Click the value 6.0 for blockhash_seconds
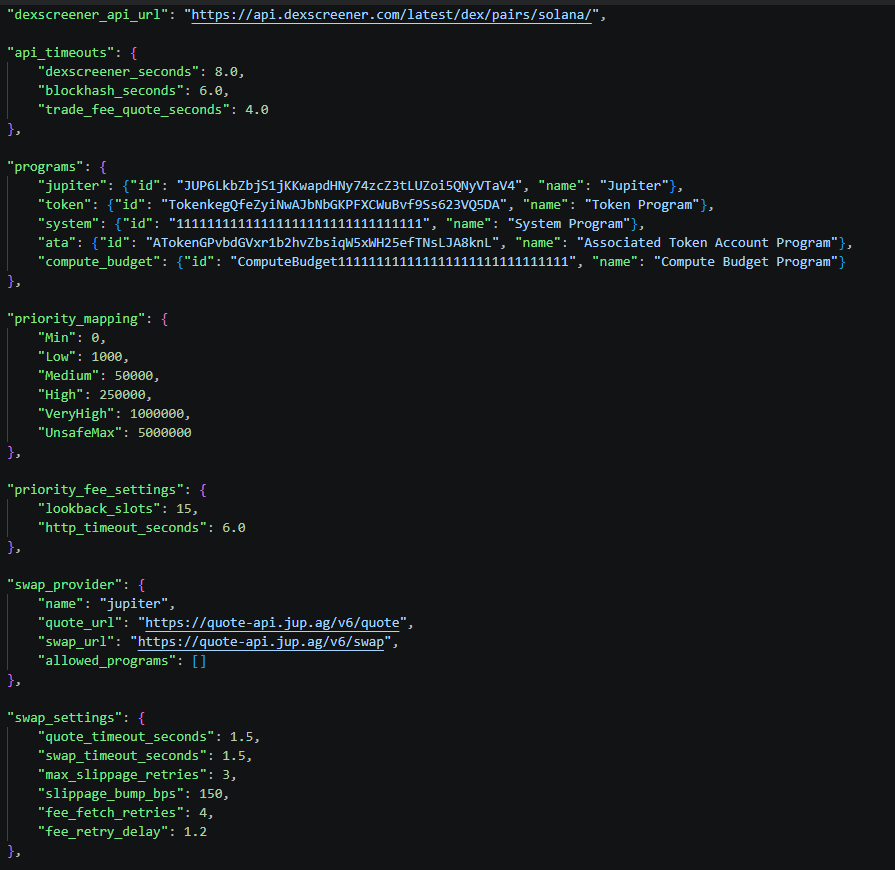This screenshot has width=895, height=870. tap(211, 91)
